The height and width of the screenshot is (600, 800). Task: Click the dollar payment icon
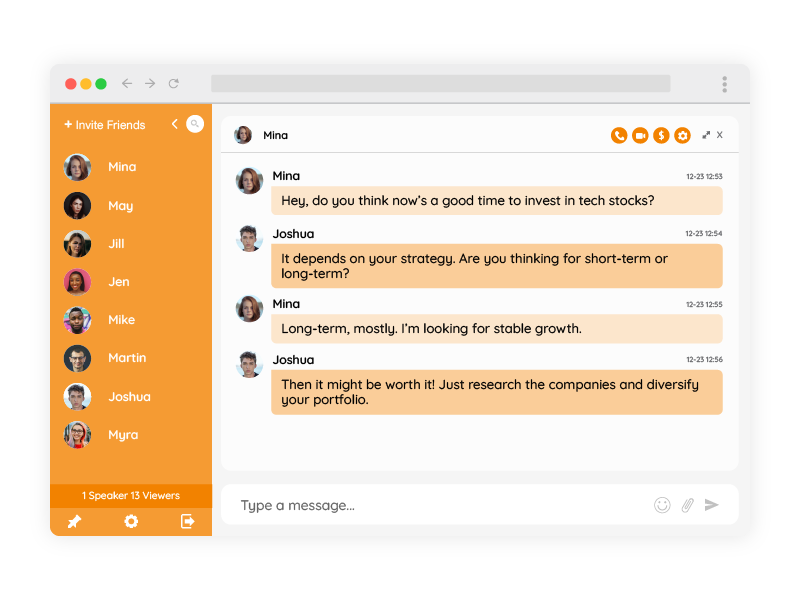click(661, 135)
